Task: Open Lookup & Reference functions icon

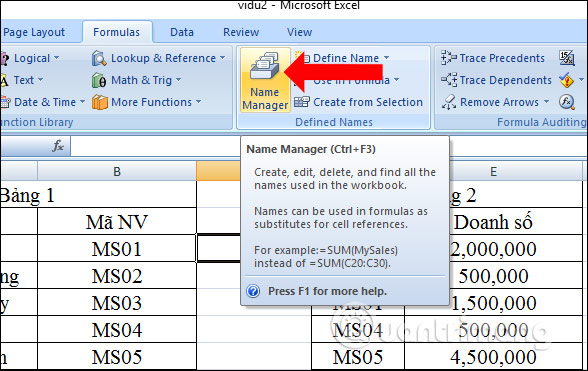Action: (x=99, y=59)
